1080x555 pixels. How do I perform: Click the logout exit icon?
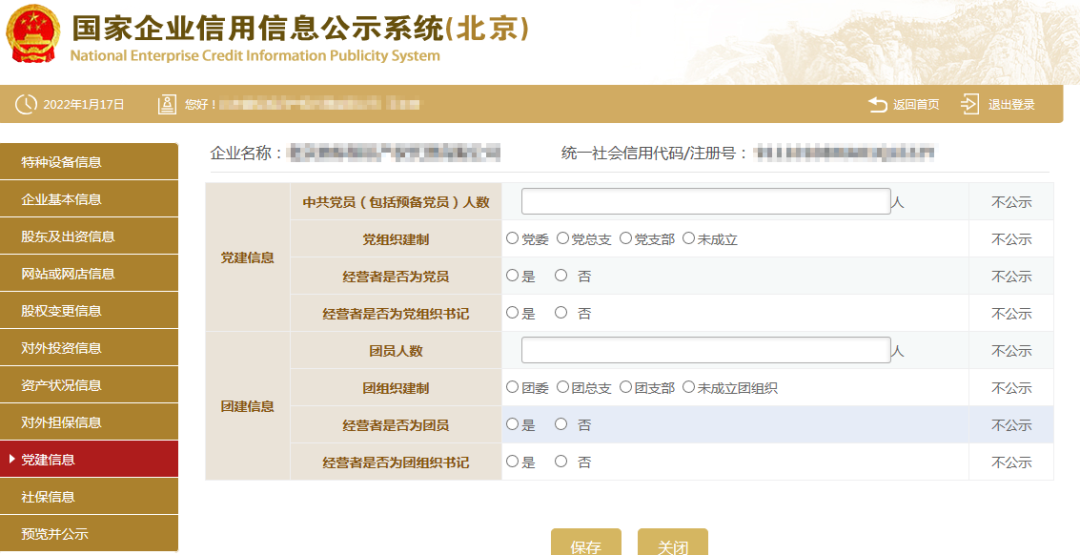pos(970,104)
